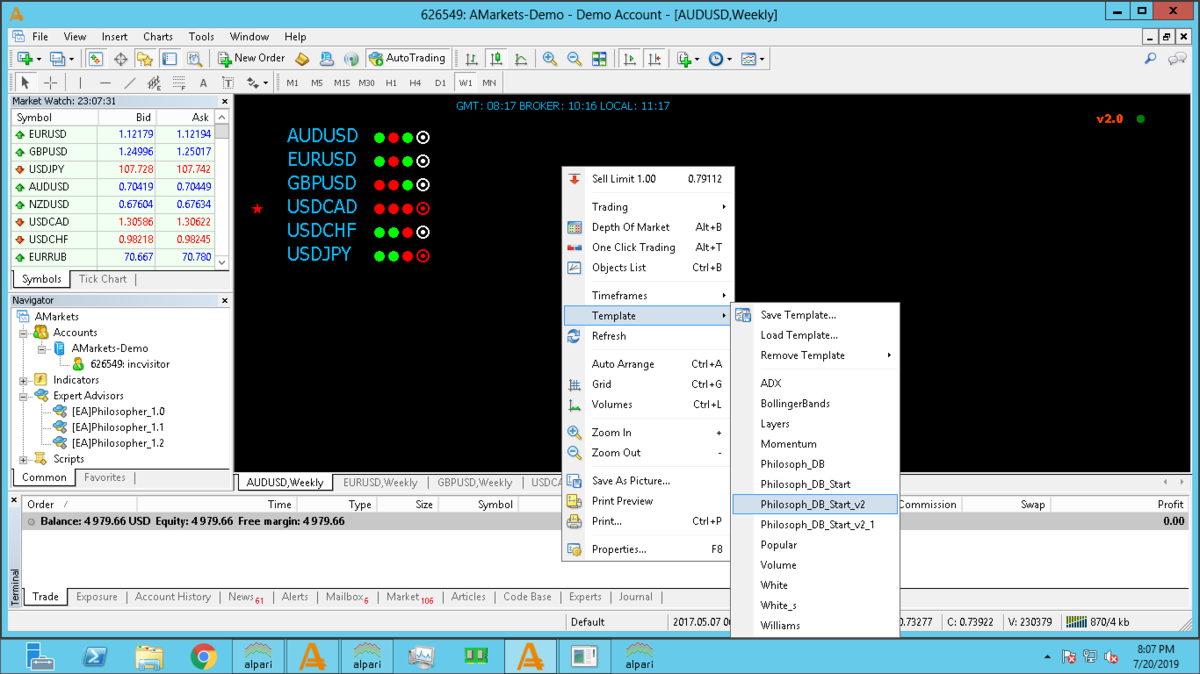Select the Horizontal Line drawing tool
Image resolution: width=1200 pixels, height=674 pixels.
(105, 83)
